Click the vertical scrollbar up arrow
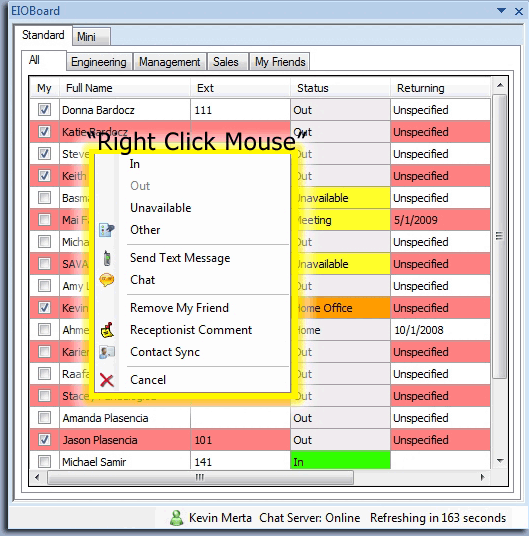The height and width of the screenshot is (536, 529). point(500,85)
